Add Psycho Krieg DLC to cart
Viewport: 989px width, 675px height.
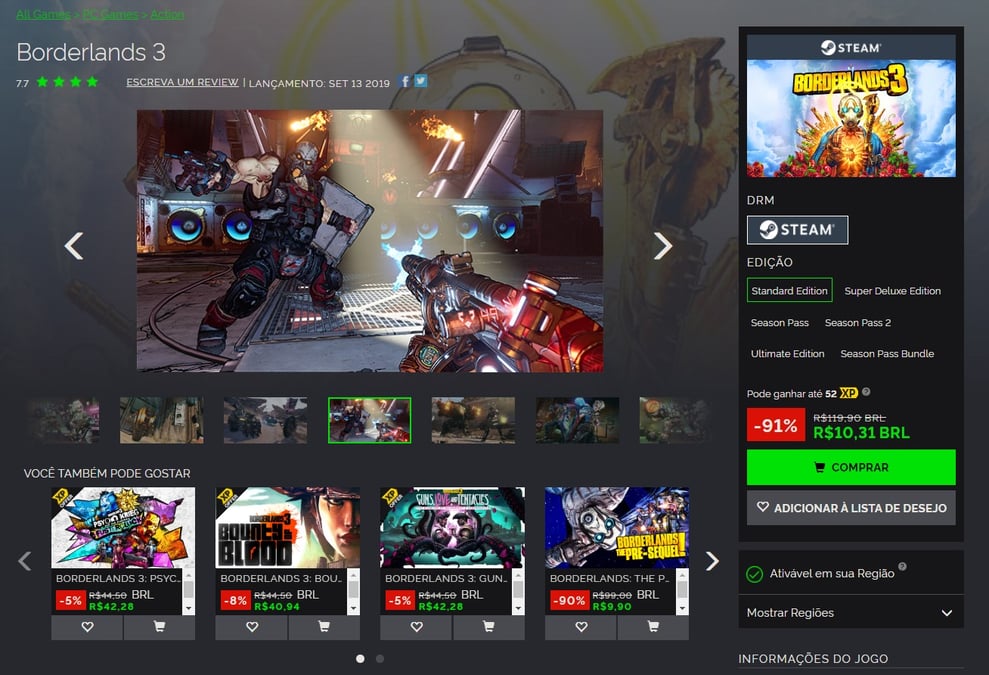click(159, 627)
